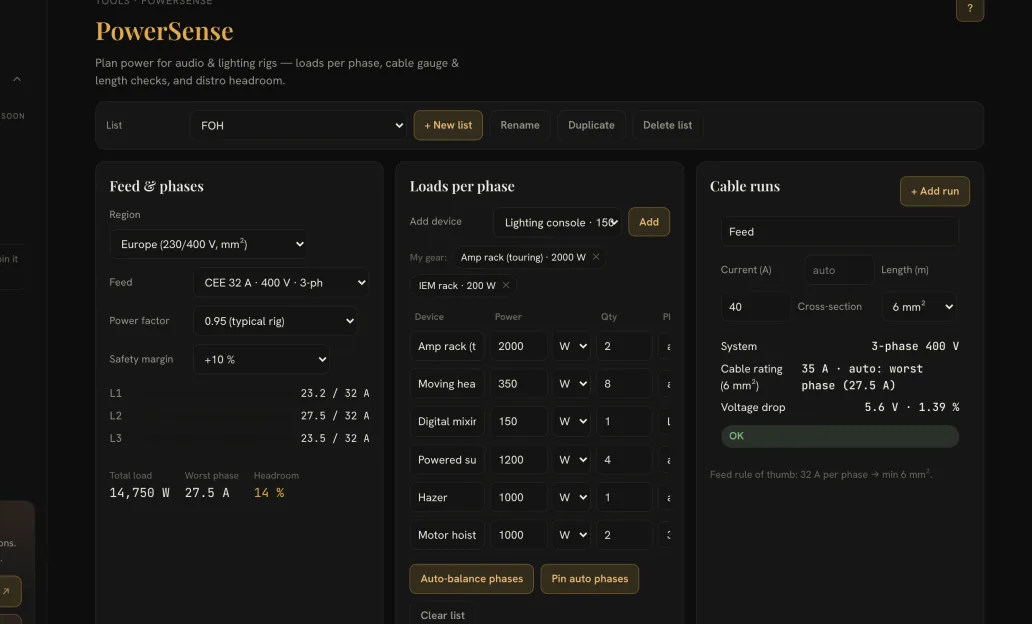Click the Feed rule of thumb note

(821, 474)
